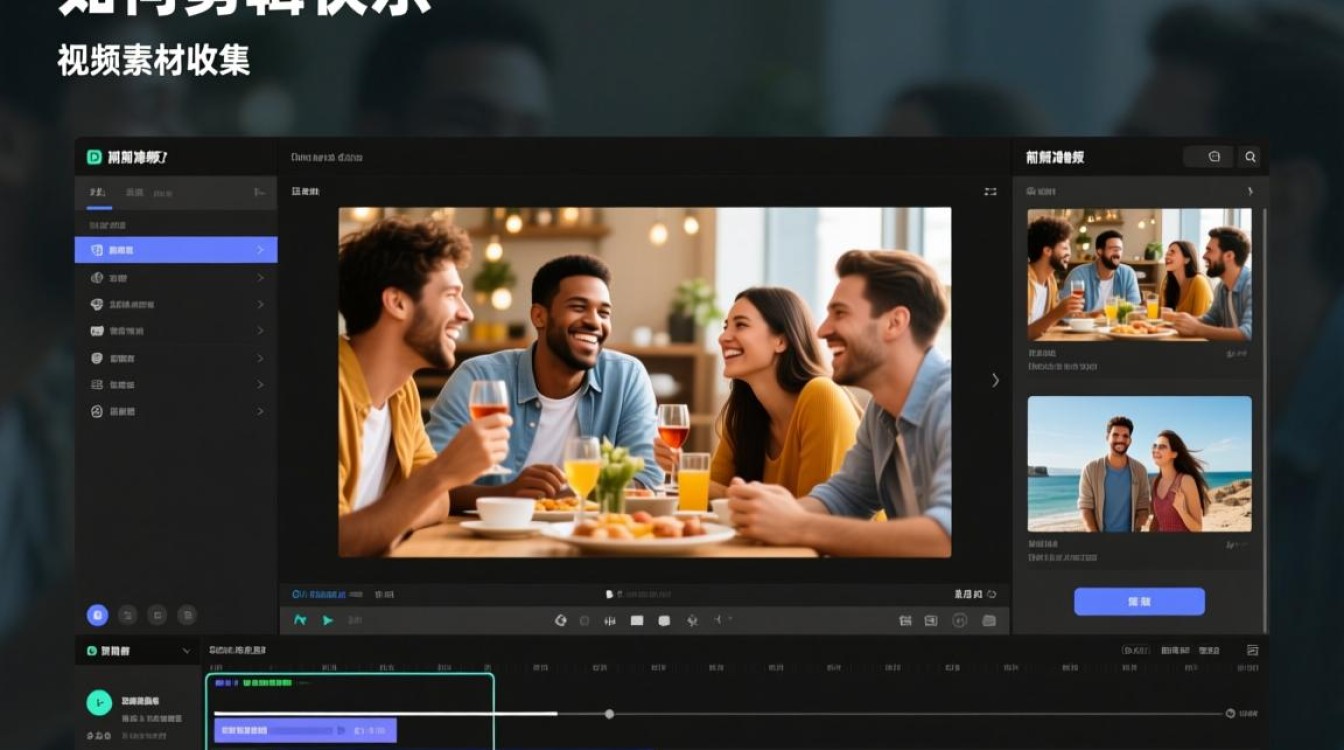This screenshot has height=750, width=1344.
Task: Click the timeline progress slider handle
Action: tap(609, 714)
